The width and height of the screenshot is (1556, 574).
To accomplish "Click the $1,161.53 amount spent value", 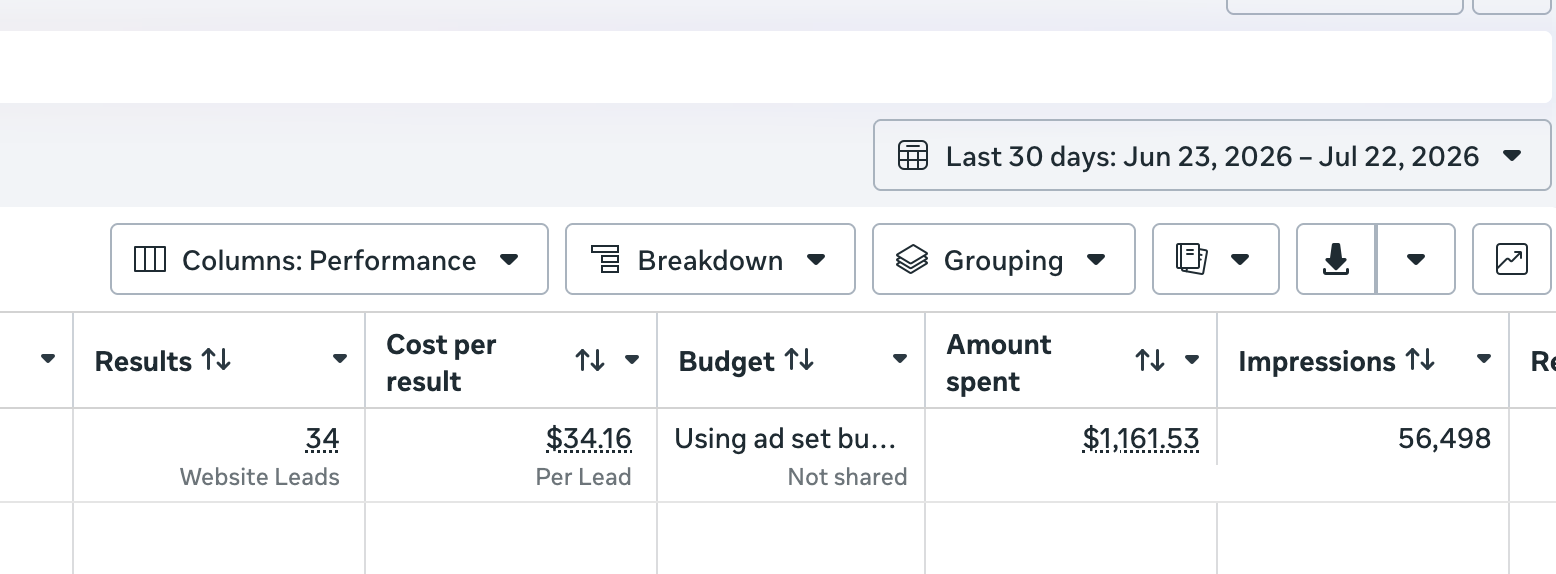I will [x=1141, y=439].
